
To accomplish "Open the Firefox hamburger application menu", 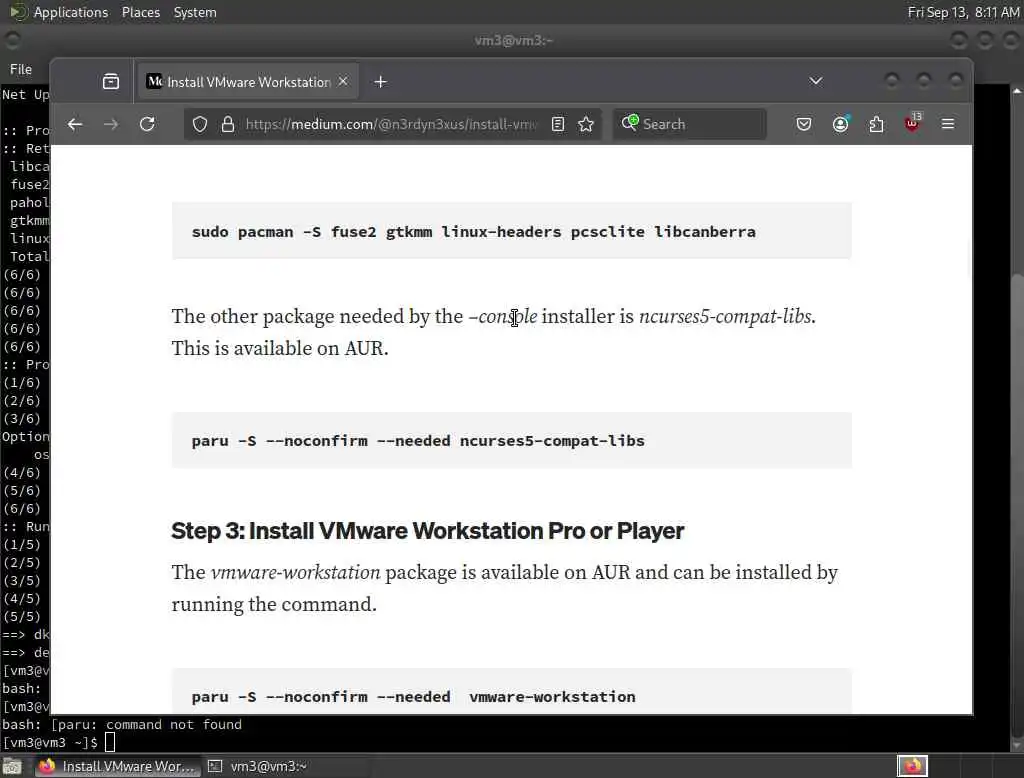I will coord(948,124).
